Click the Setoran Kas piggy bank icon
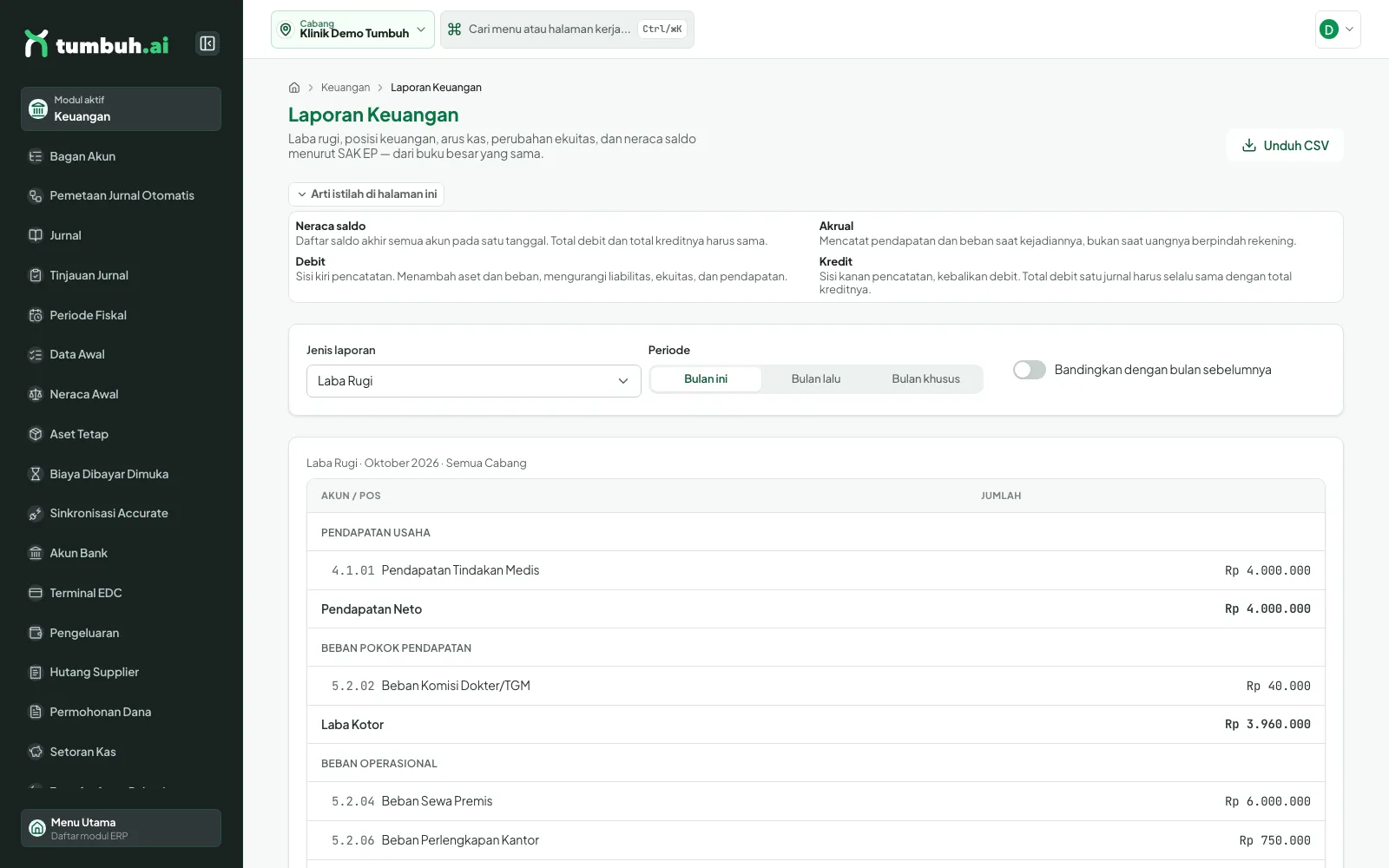The height and width of the screenshot is (868, 1389). point(36,752)
